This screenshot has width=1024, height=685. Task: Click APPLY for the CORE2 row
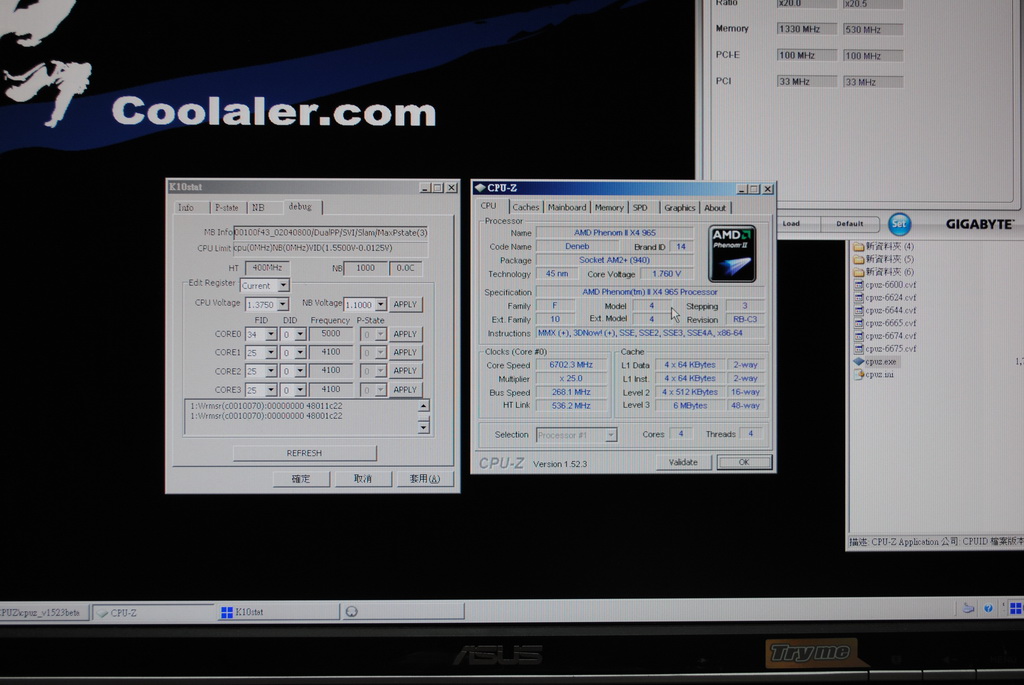tap(405, 371)
